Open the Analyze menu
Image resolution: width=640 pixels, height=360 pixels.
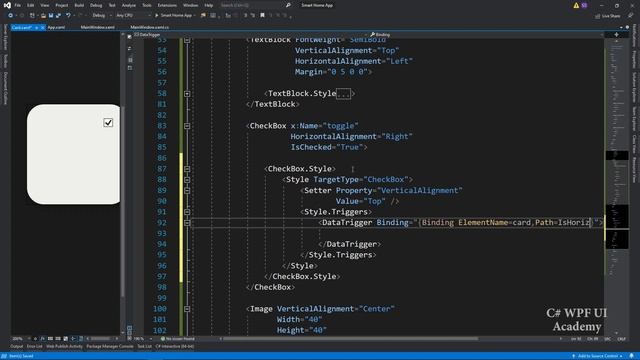[x=129, y=5]
